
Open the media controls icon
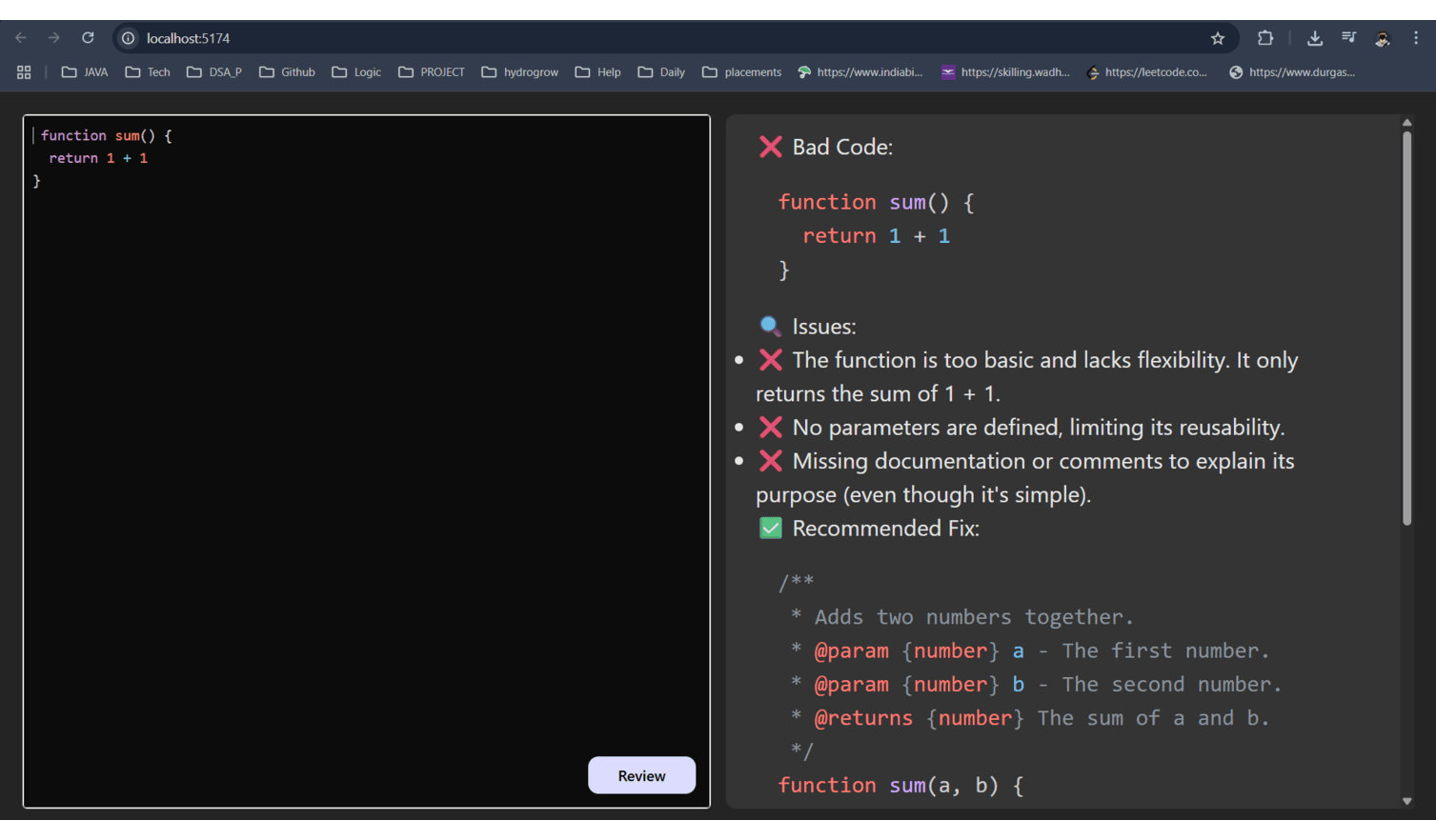[x=1348, y=38]
